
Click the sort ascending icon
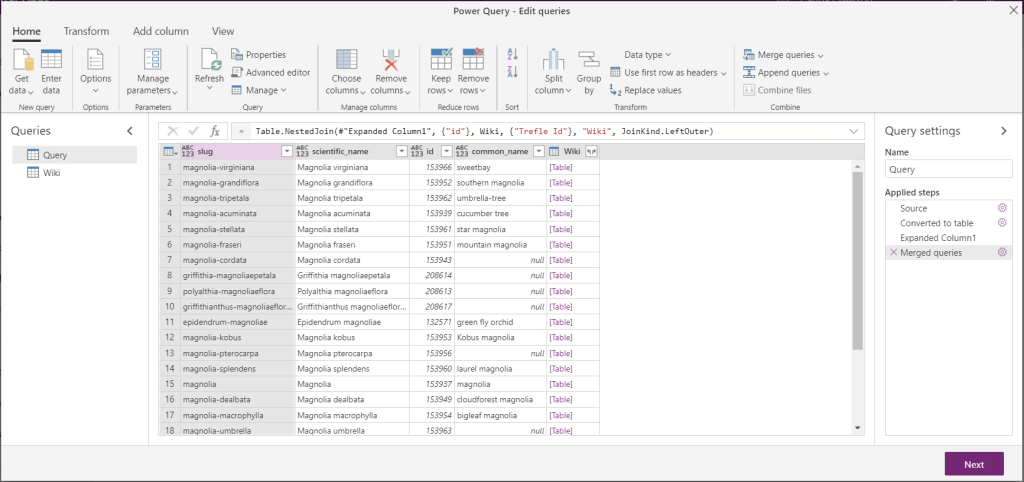pos(513,55)
